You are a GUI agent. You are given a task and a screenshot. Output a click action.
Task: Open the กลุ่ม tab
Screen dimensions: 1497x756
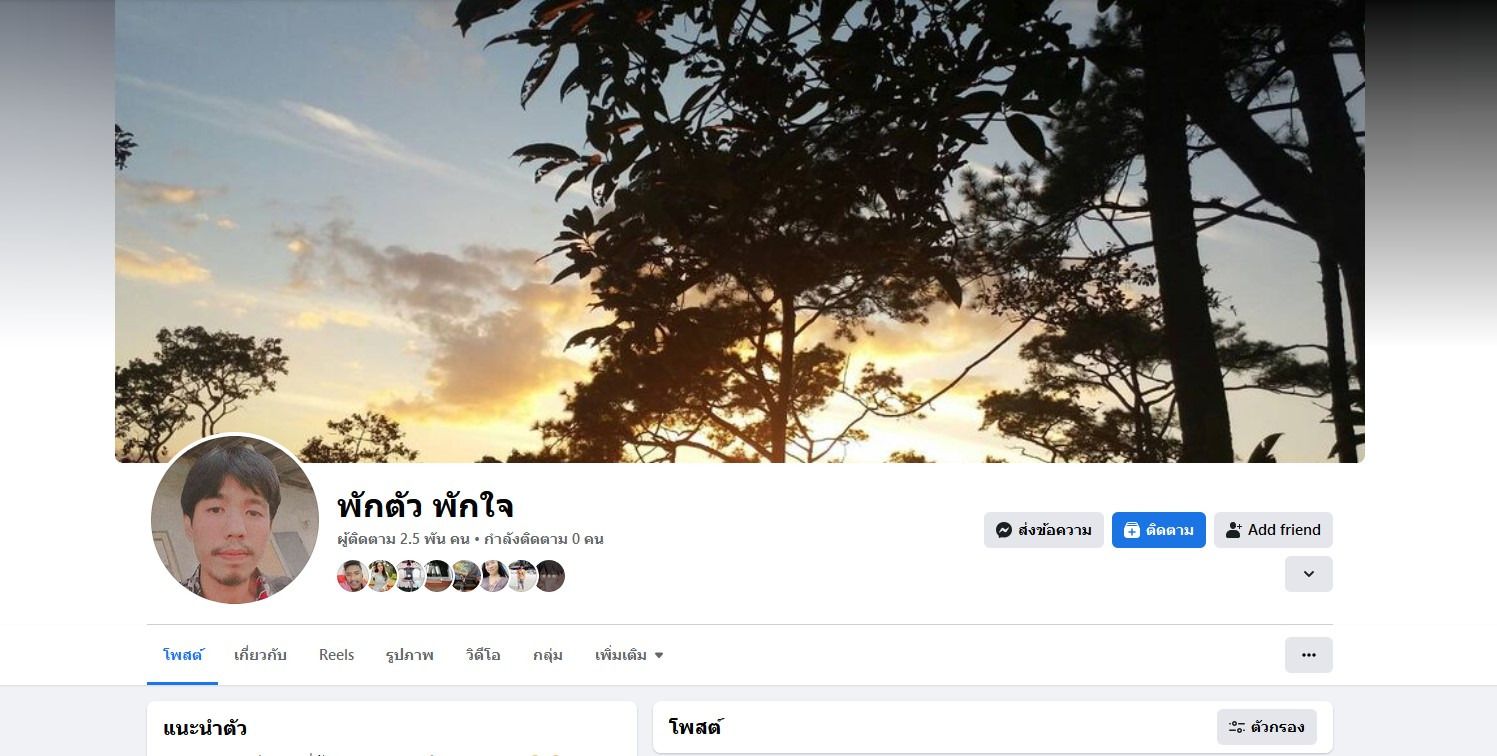pyautogui.click(x=548, y=655)
